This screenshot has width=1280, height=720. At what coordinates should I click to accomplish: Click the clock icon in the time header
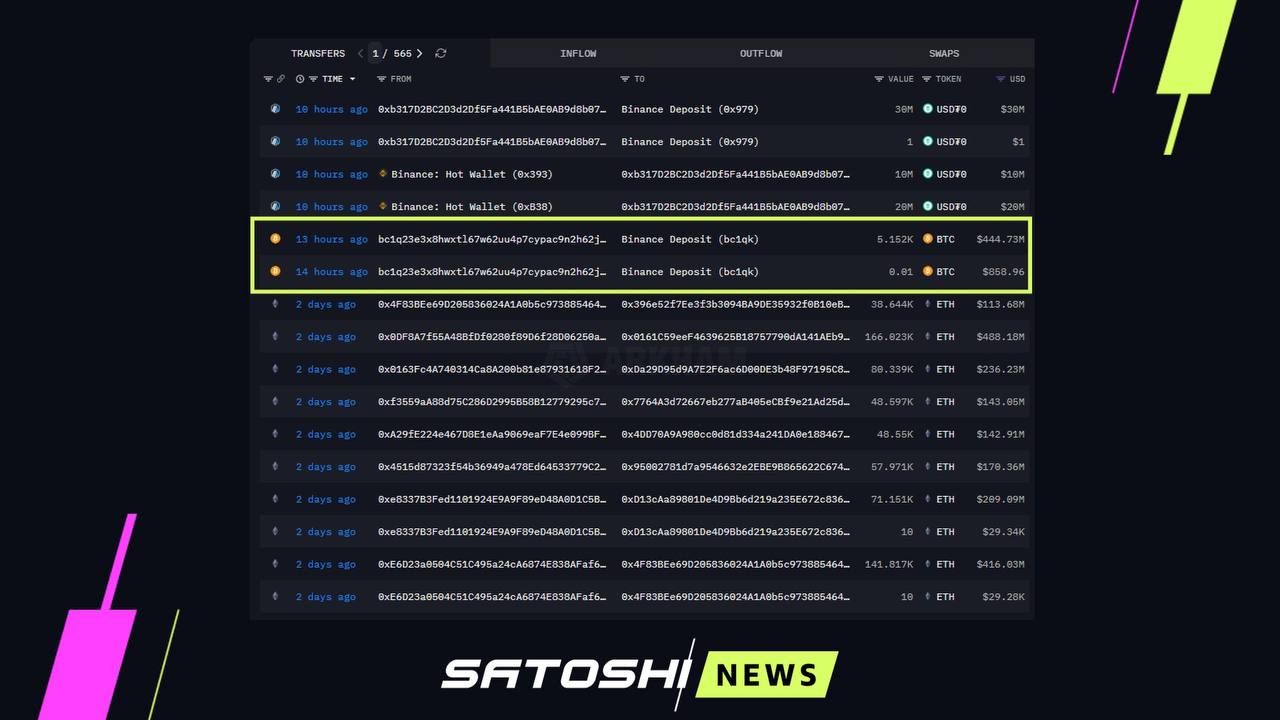pos(300,79)
